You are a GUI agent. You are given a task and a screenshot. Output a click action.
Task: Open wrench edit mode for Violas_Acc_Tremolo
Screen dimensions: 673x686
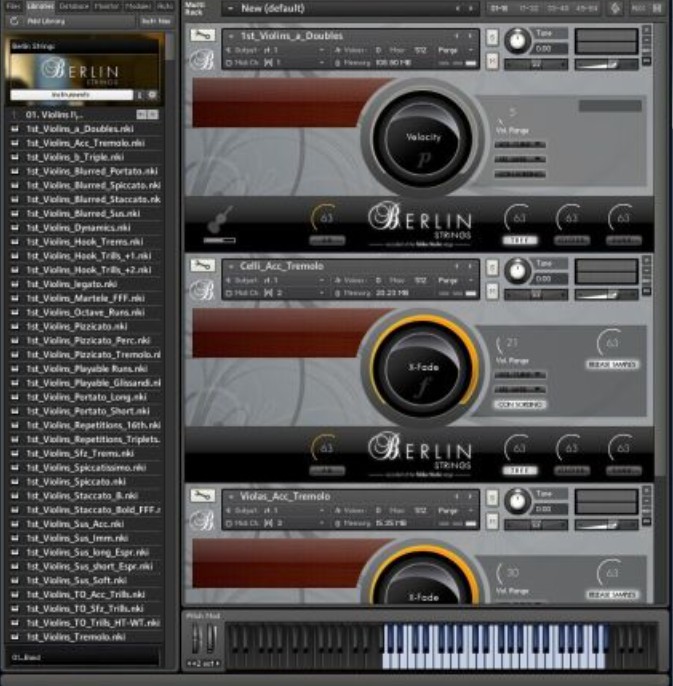[x=202, y=495]
